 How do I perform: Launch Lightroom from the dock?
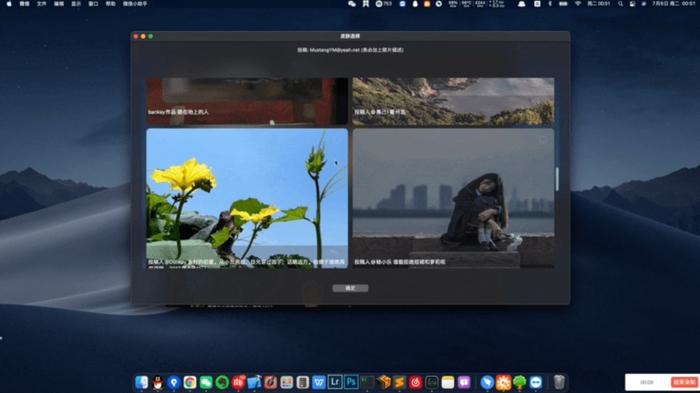coord(335,382)
